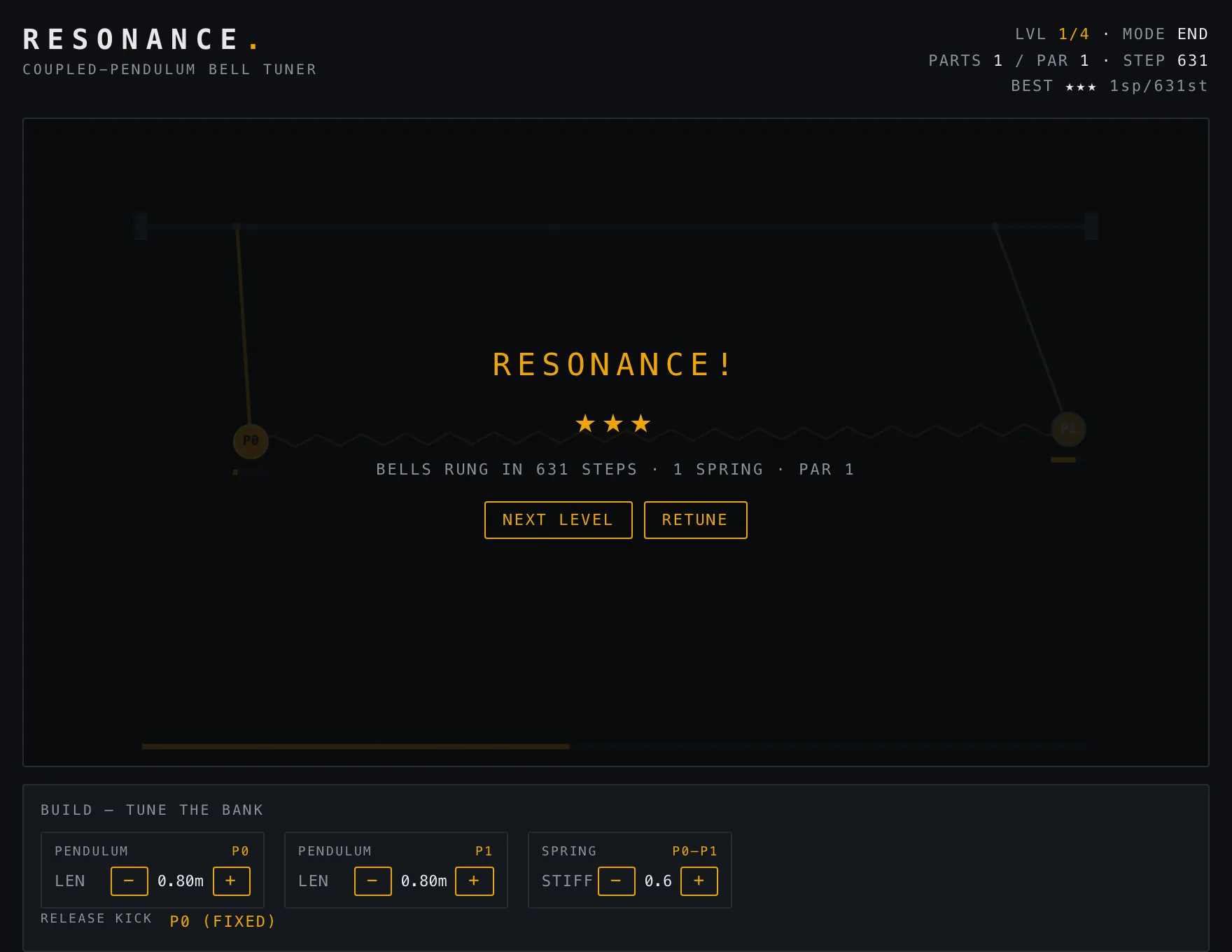Increase pendulum P0 length with plus
Screen dimensions: 1232x952
coord(231,881)
